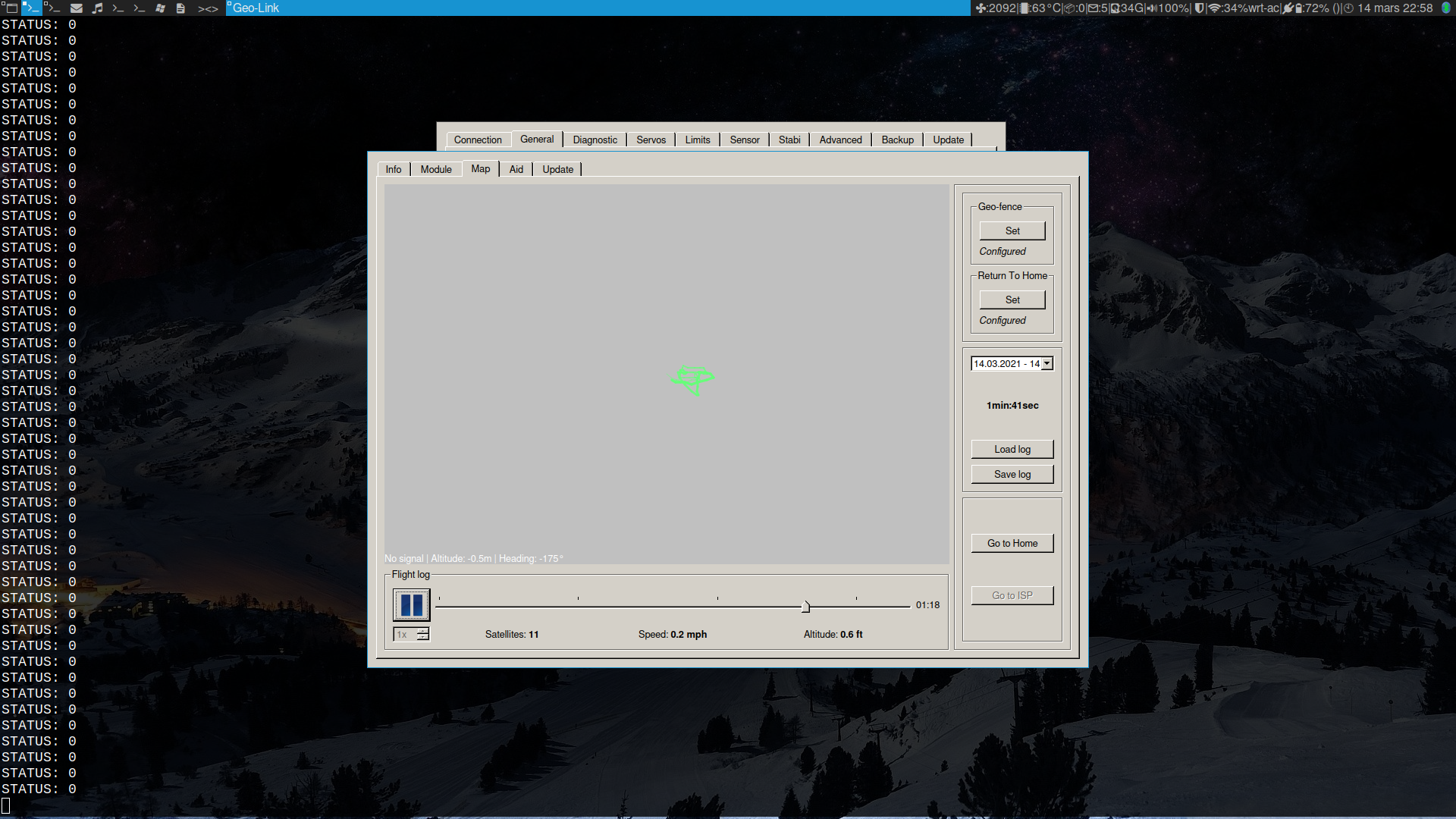Adjust playback speed stepper arrows

tap(422, 634)
